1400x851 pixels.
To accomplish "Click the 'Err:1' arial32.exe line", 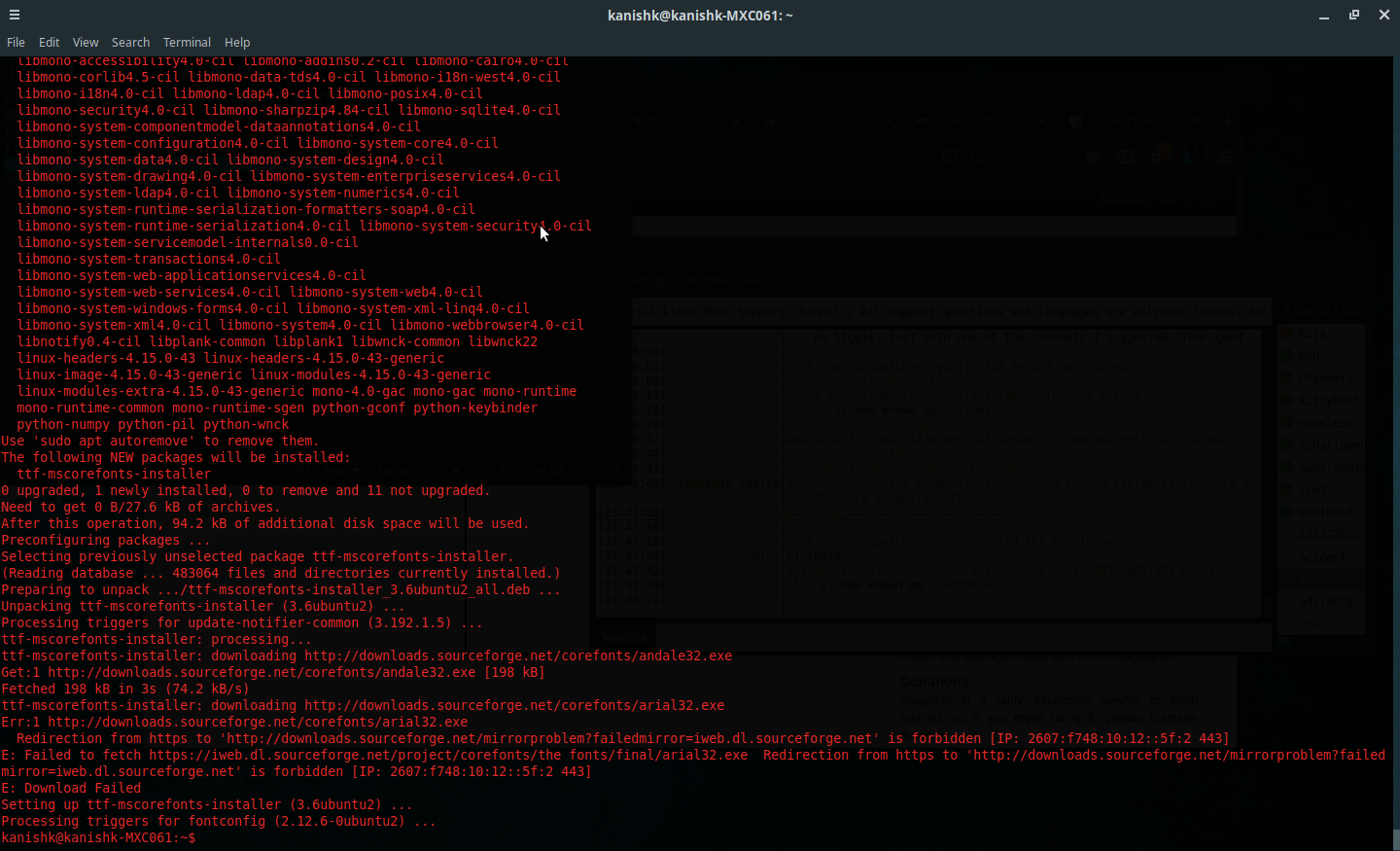I will pyautogui.click(x=234, y=722).
